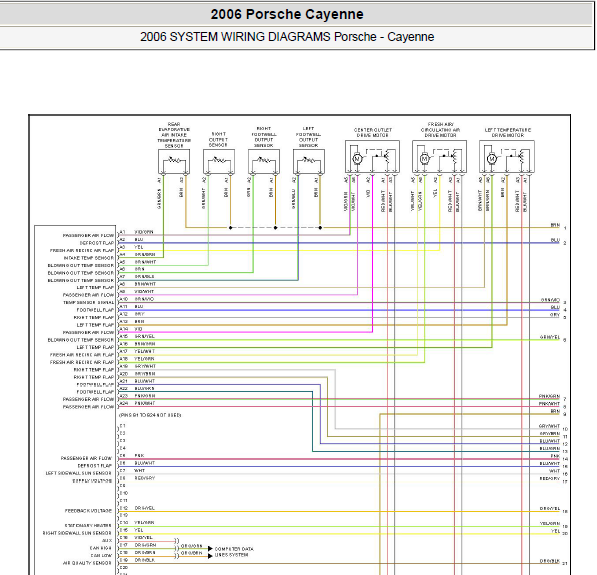This screenshot has height=575, width=597.
Task: Click lower arrowhead pointing to Lines System
Action: point(210,556)
